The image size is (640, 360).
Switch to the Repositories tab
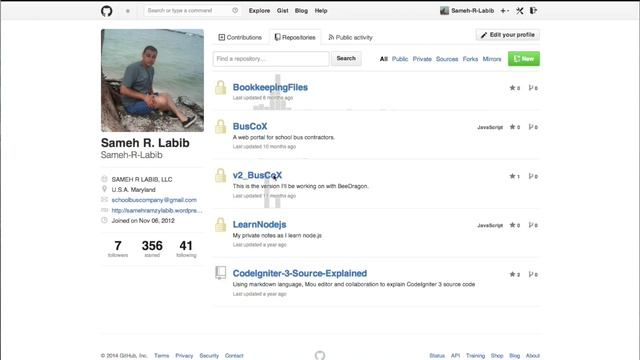click(295, 37)
